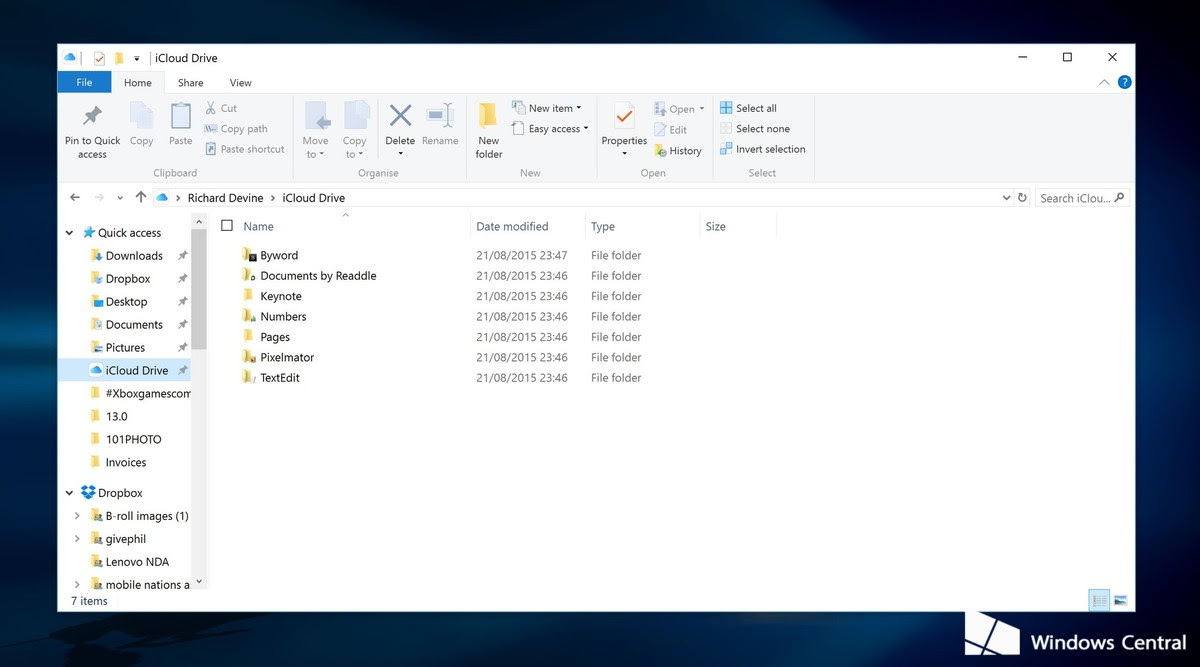This screenshot has height=667, width=1200.
Task: Toggle the select-all checkbox in header
Action: coord(227,226)
